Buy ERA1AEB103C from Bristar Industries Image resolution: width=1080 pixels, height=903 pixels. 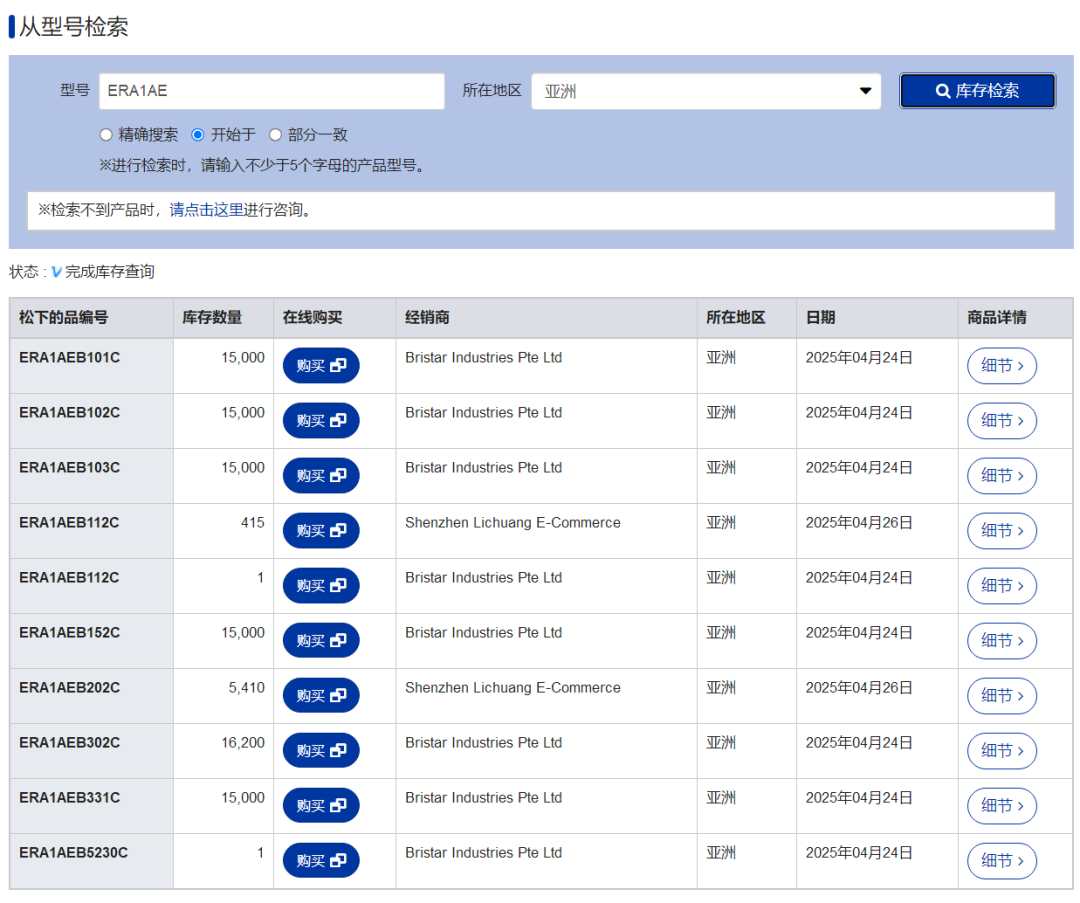pyautogui.click(x=321, y=476)
